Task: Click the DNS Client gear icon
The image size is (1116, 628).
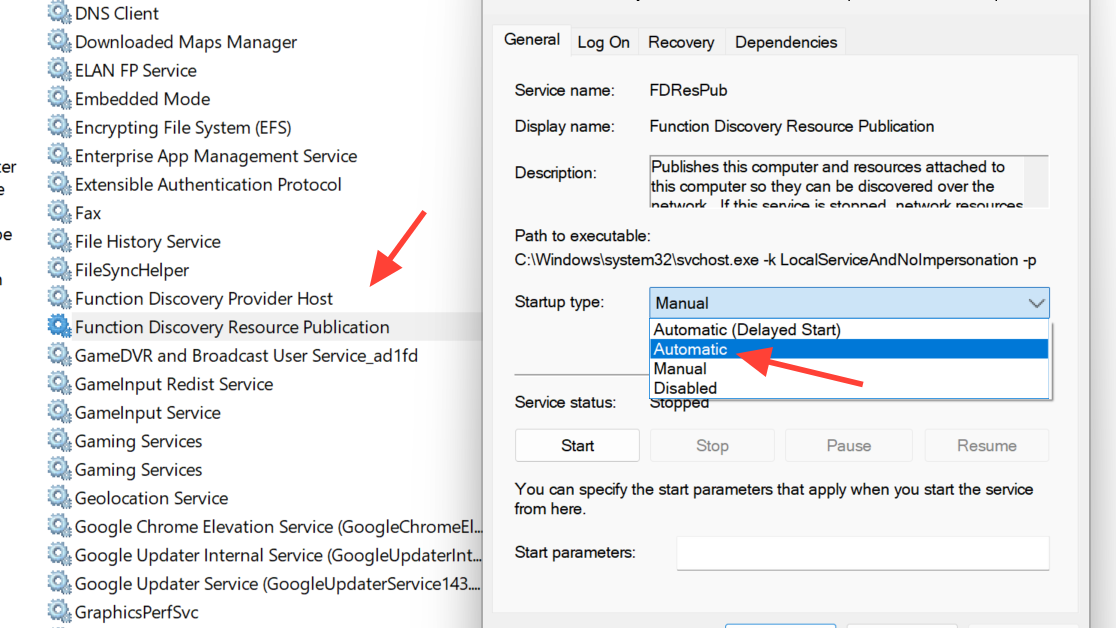Action: coord(60,14)
